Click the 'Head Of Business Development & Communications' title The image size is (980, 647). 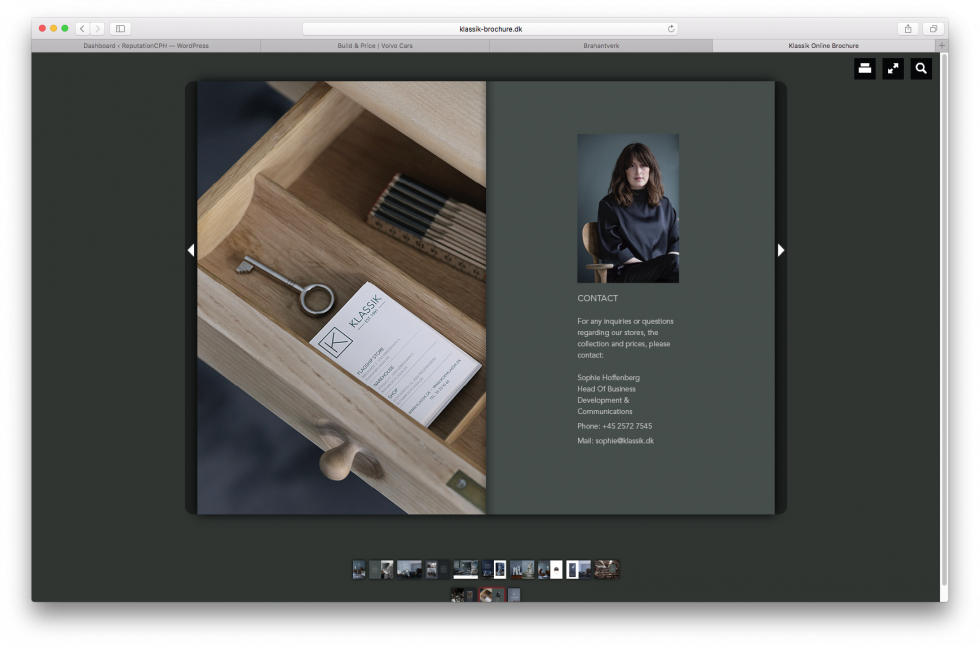[606, 400]
